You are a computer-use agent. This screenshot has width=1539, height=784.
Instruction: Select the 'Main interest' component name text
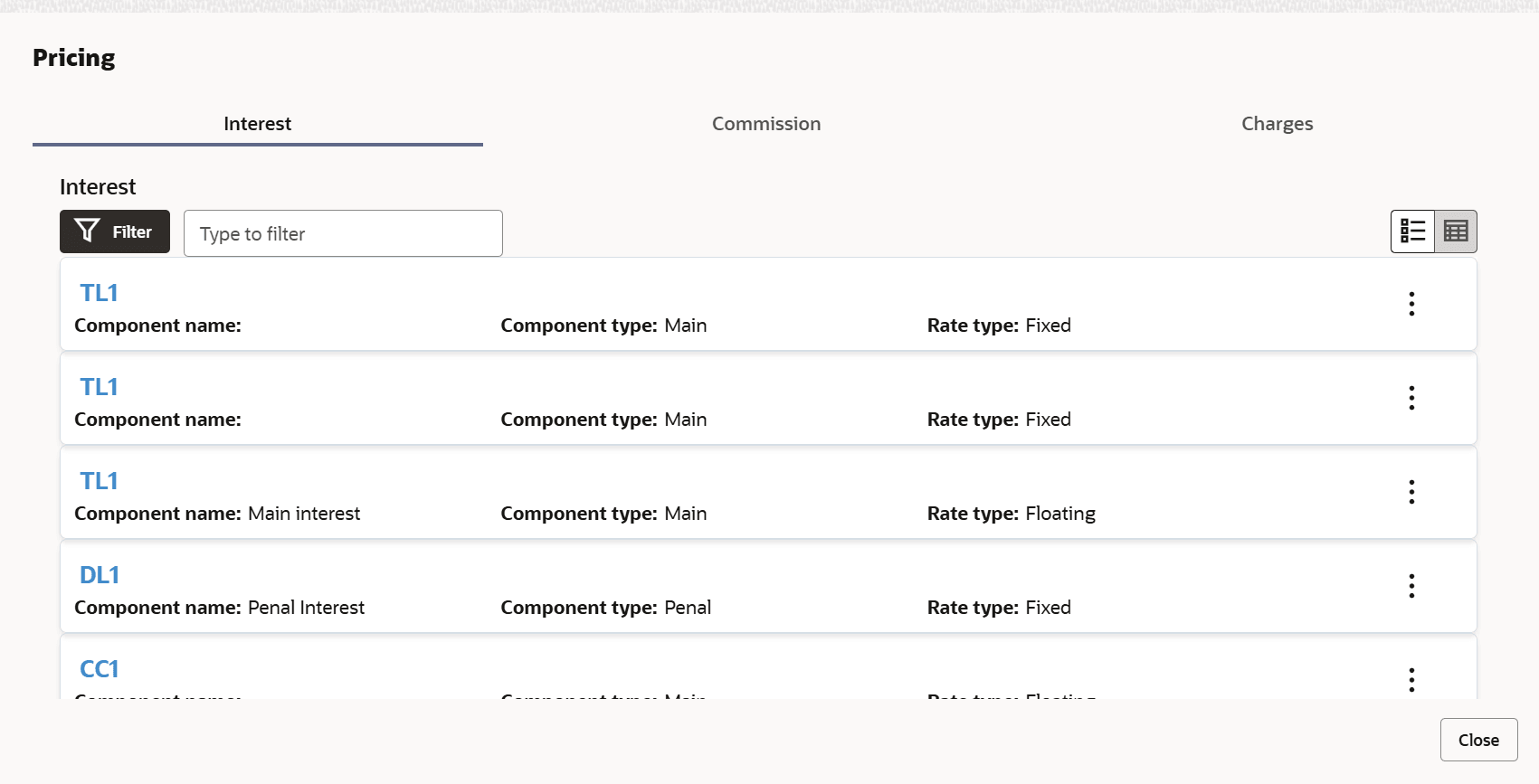point(304,514)
